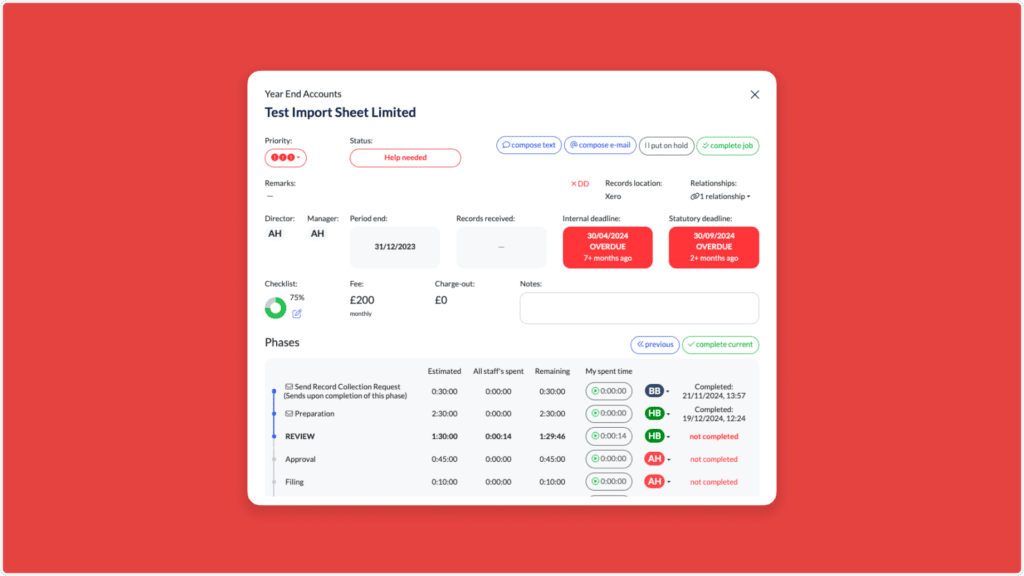Close the Year End Accounts dialog
Screen dimensions: 1024x576
(755, 95)
